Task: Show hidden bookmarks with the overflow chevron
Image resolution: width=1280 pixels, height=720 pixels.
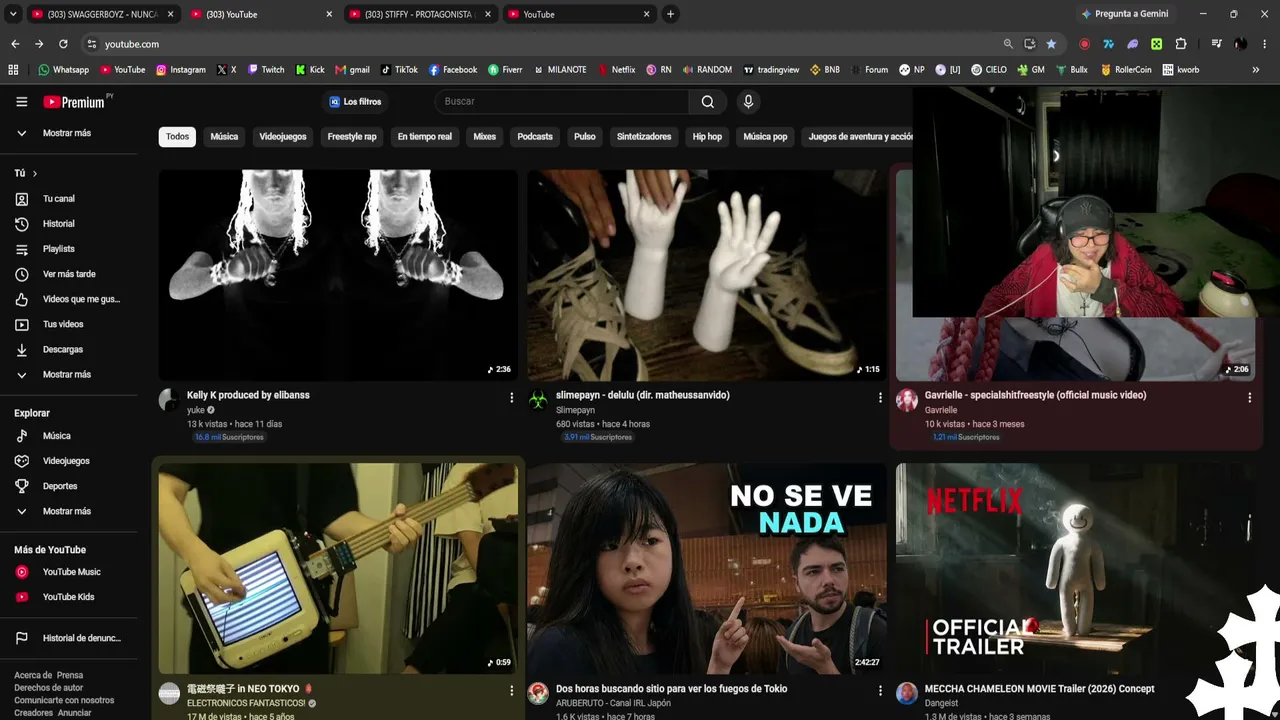Action: tap(1256, 70)
